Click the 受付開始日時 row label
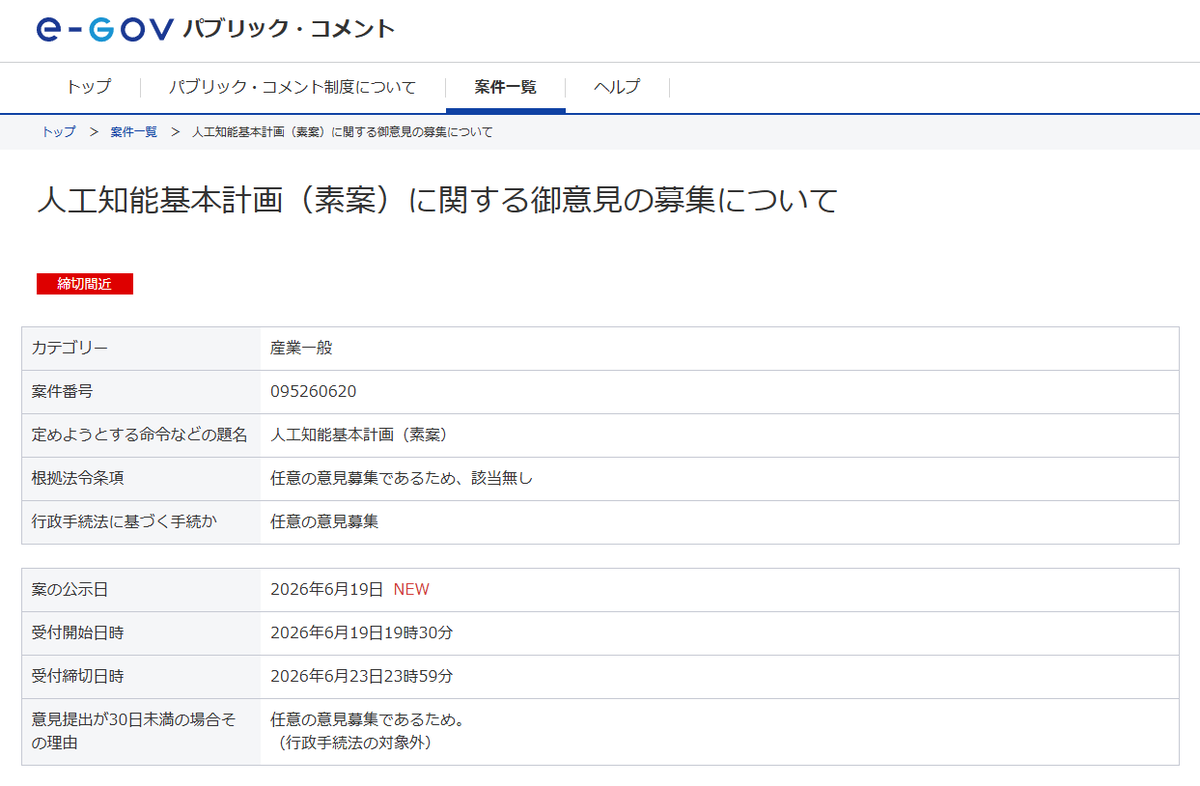 point(78,633)
